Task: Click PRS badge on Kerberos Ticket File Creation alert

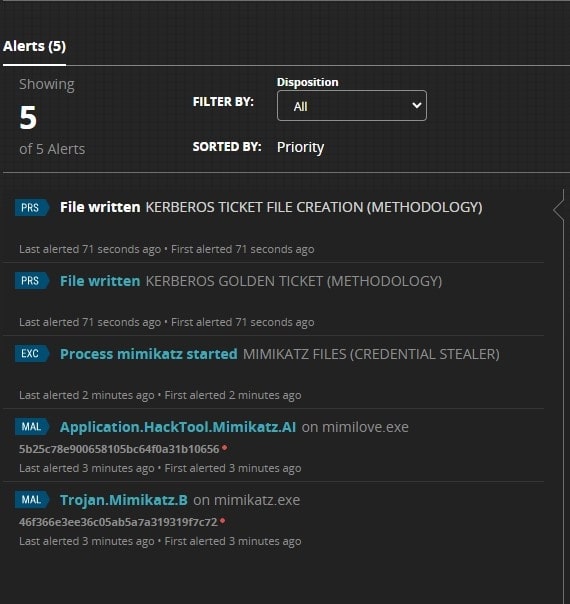Action: [32, 208]
